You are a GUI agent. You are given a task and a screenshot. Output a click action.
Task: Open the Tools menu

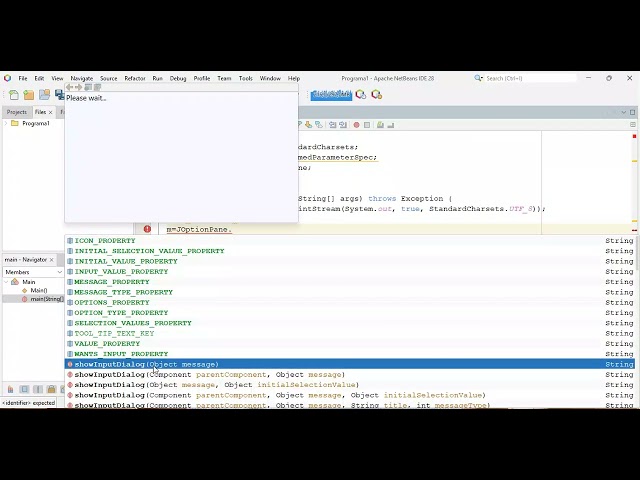click(x=246, y=78)
